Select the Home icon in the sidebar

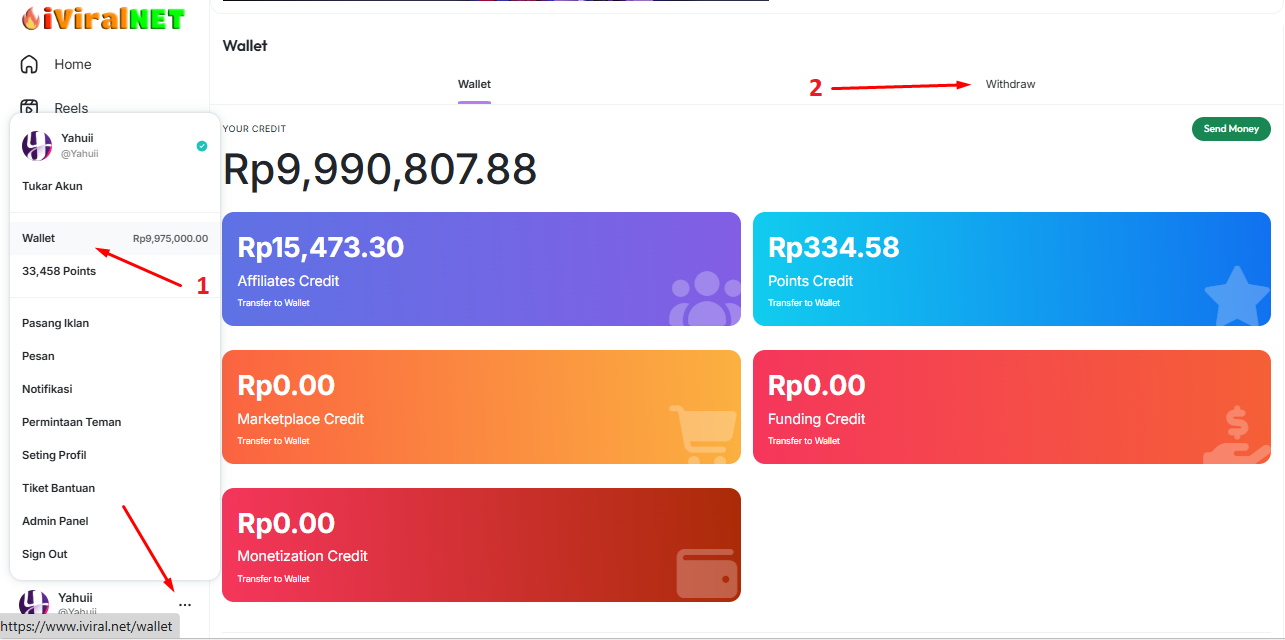(x=28, y=63)
